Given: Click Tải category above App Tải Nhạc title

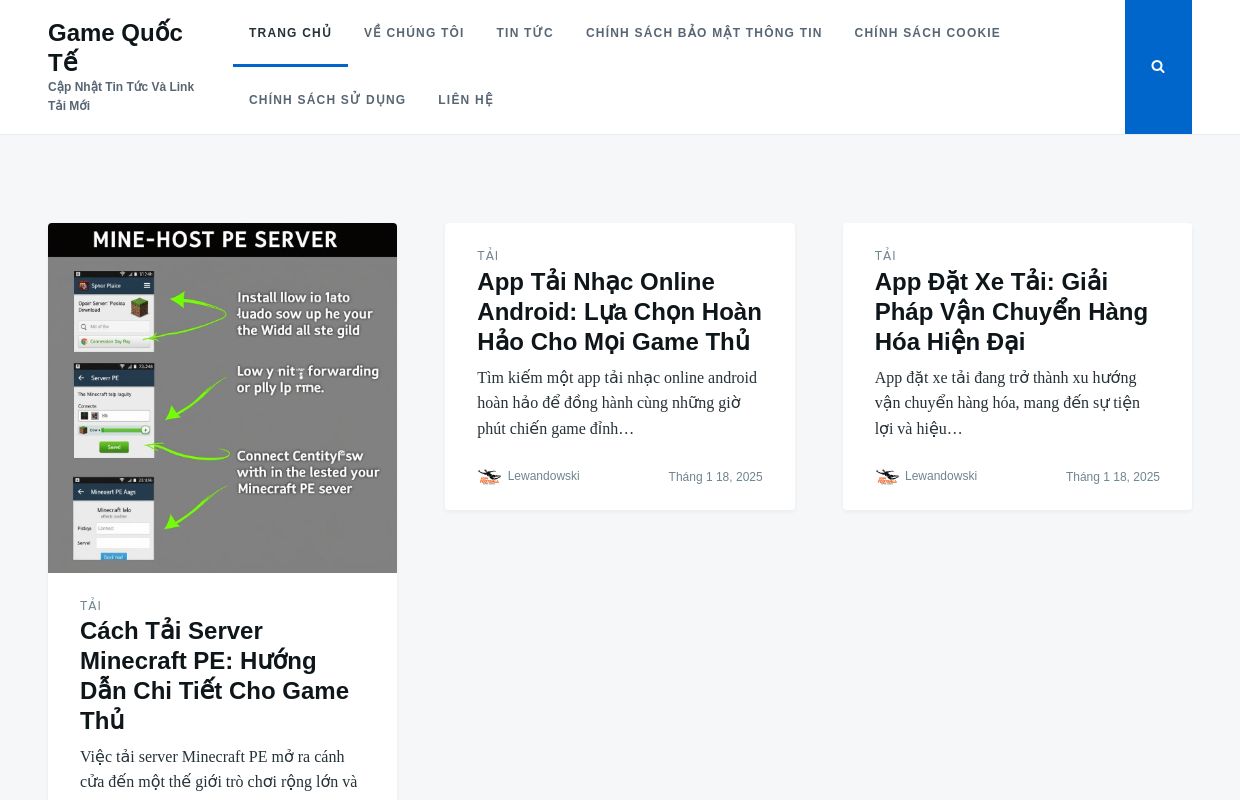Looking at the screenshot, I should click(x=488, y=256).
